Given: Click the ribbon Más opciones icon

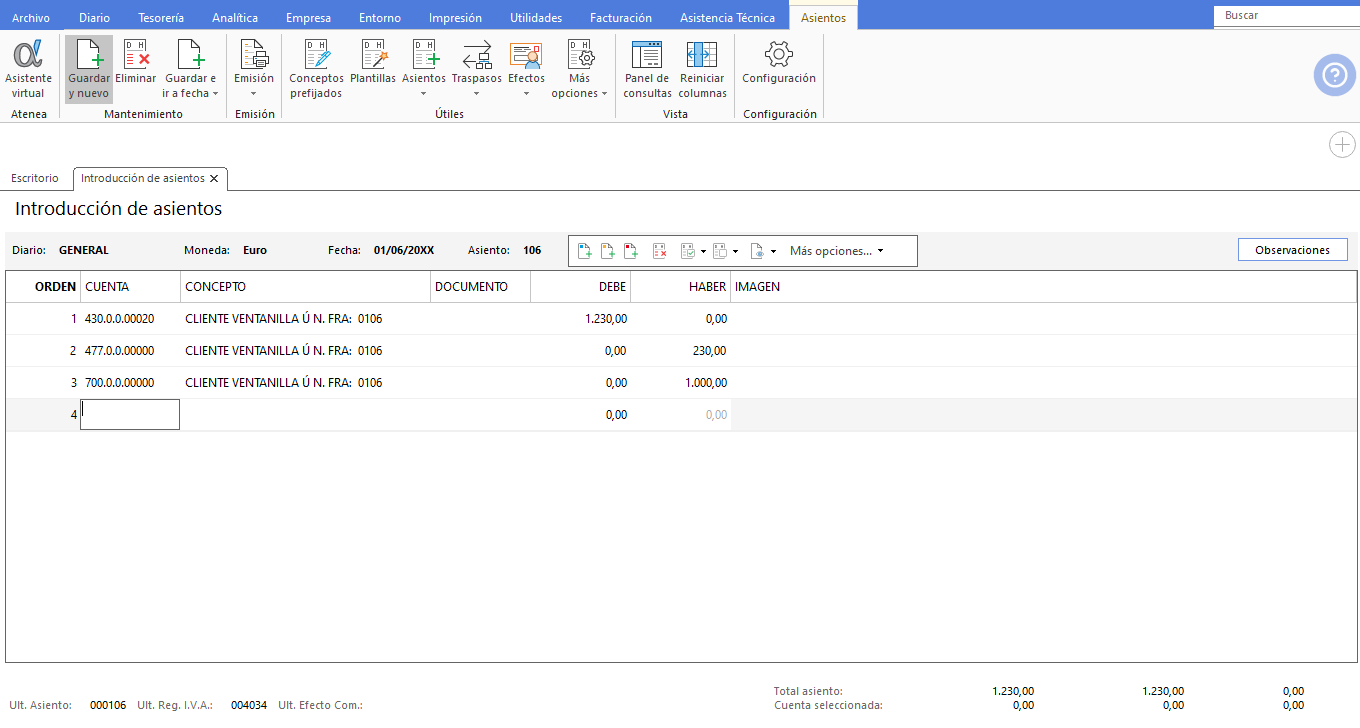Looking at the screenshot, I should coord(580,55).
